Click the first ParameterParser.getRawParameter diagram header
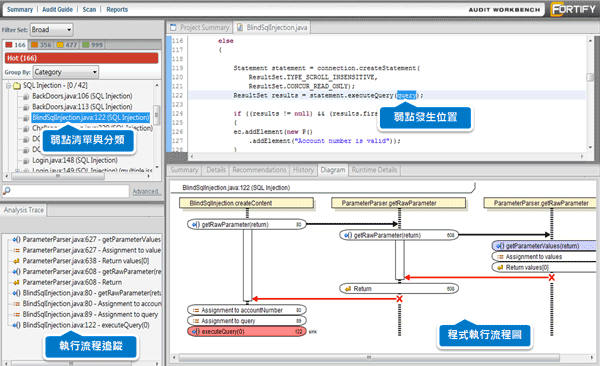600x366 pixels. (x=398, y=203)
